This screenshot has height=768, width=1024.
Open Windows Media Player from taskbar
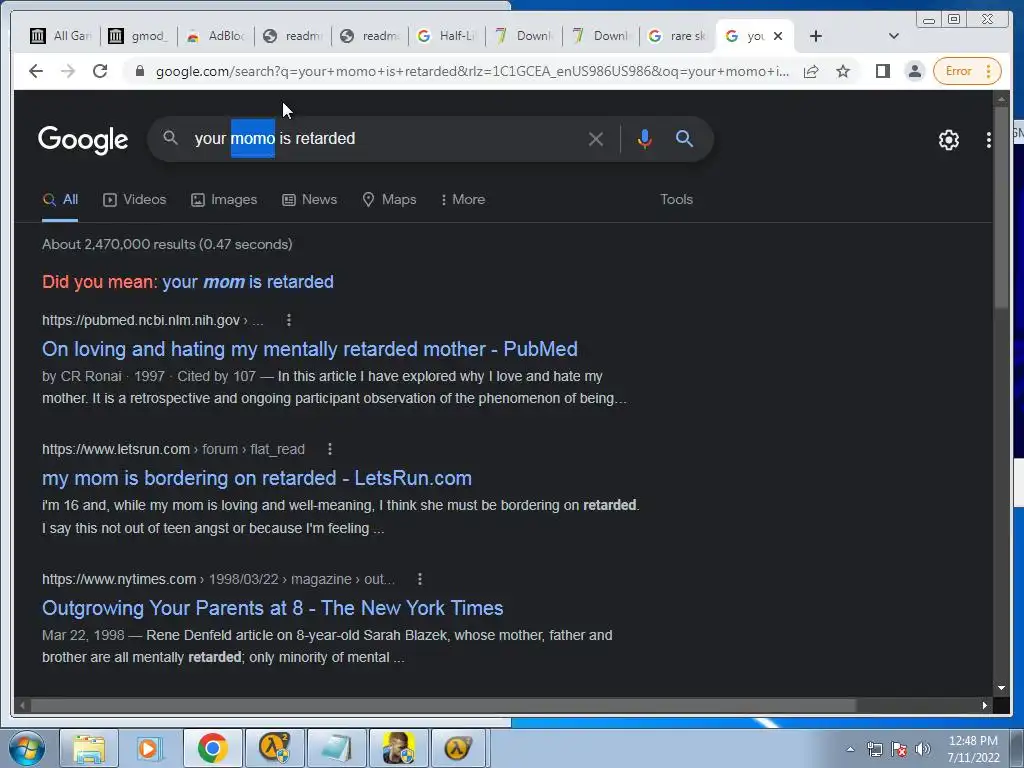tap(150, 748)
